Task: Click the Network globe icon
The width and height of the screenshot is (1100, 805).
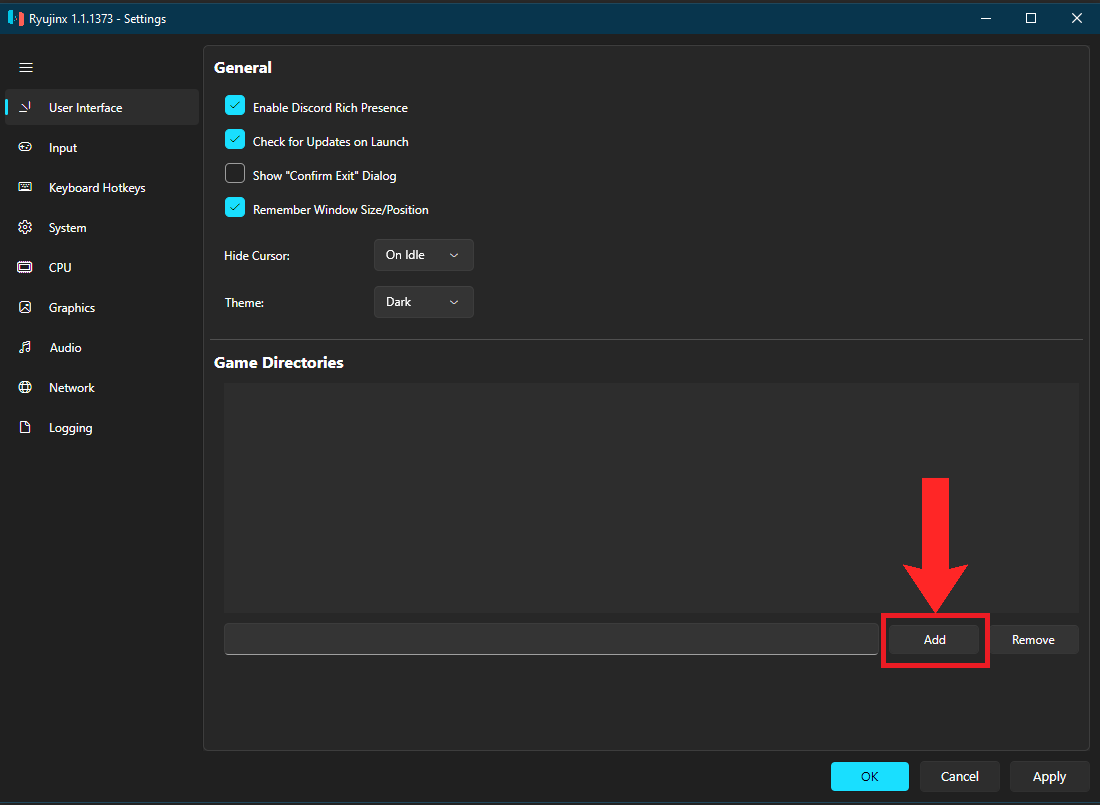Action: (x=25, y=387)
